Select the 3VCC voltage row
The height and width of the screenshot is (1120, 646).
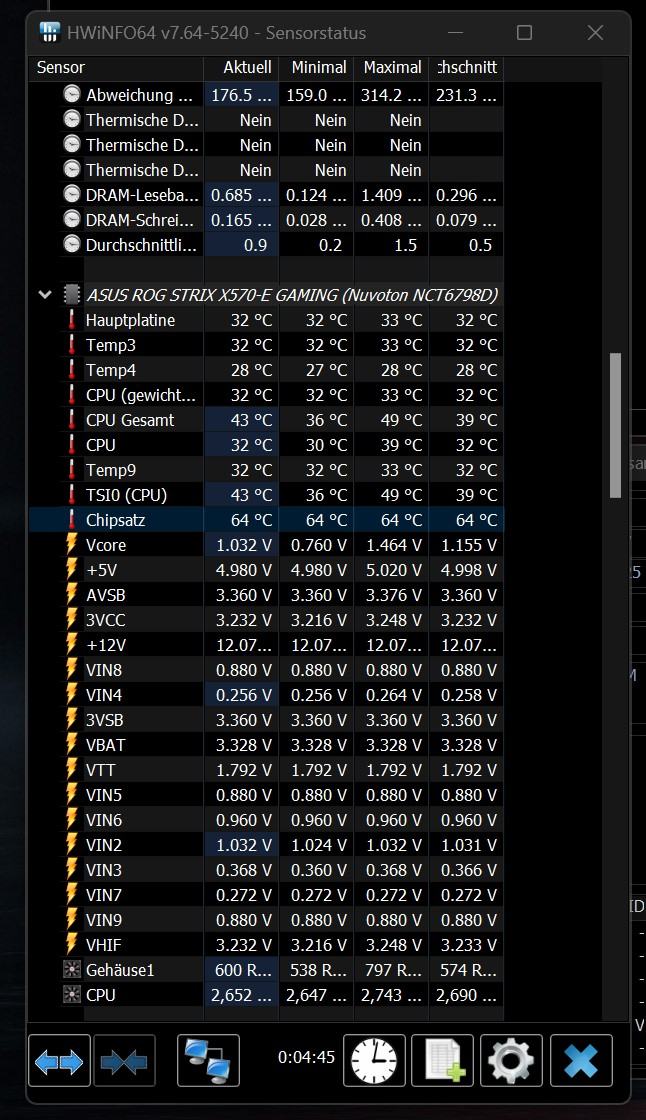(x=266, y=620)
